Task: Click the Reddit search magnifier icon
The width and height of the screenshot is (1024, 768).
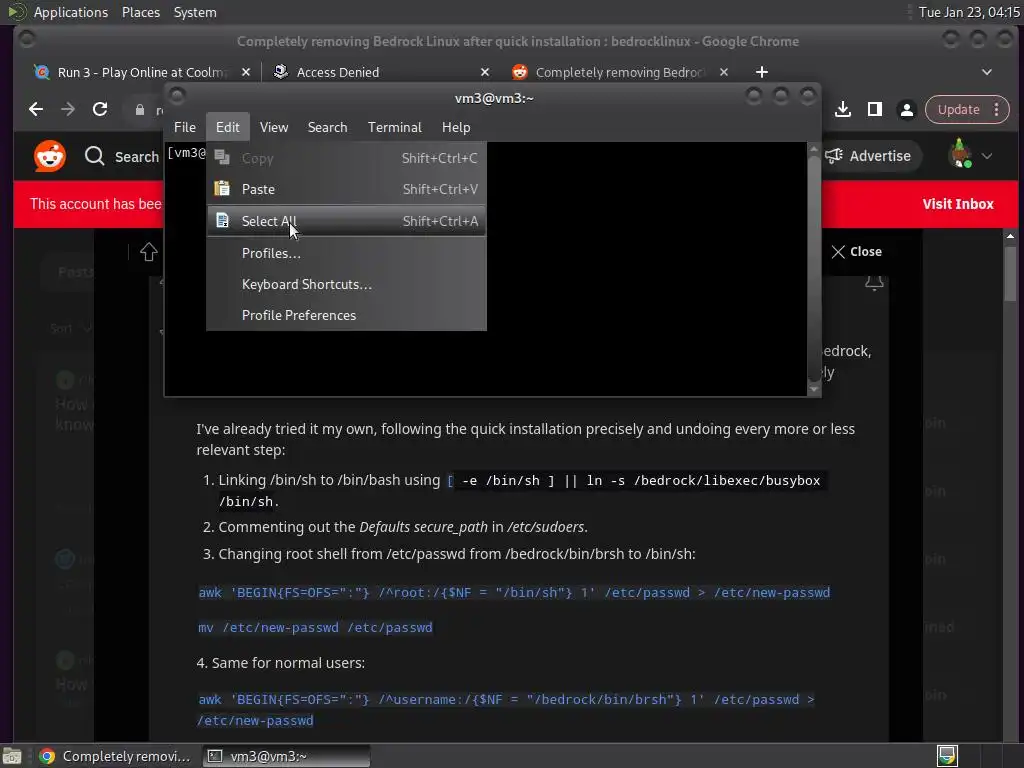Action: 95,156
